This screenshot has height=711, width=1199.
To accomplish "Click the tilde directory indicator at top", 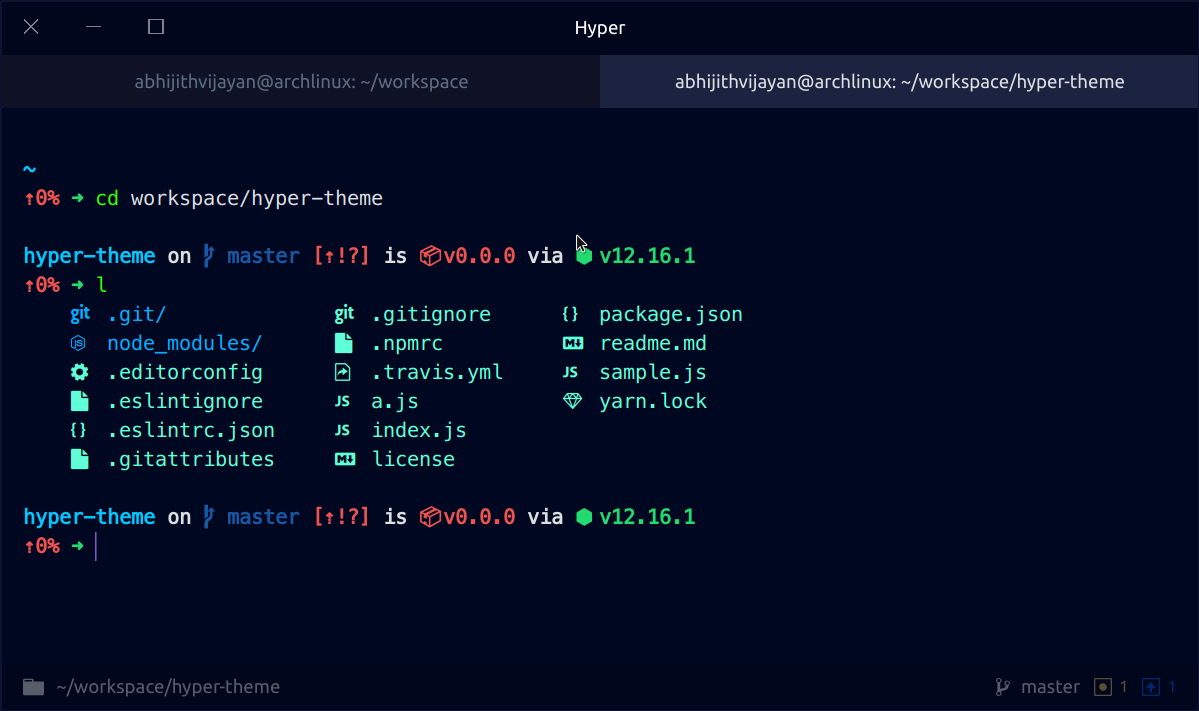I will coord(30,169).
